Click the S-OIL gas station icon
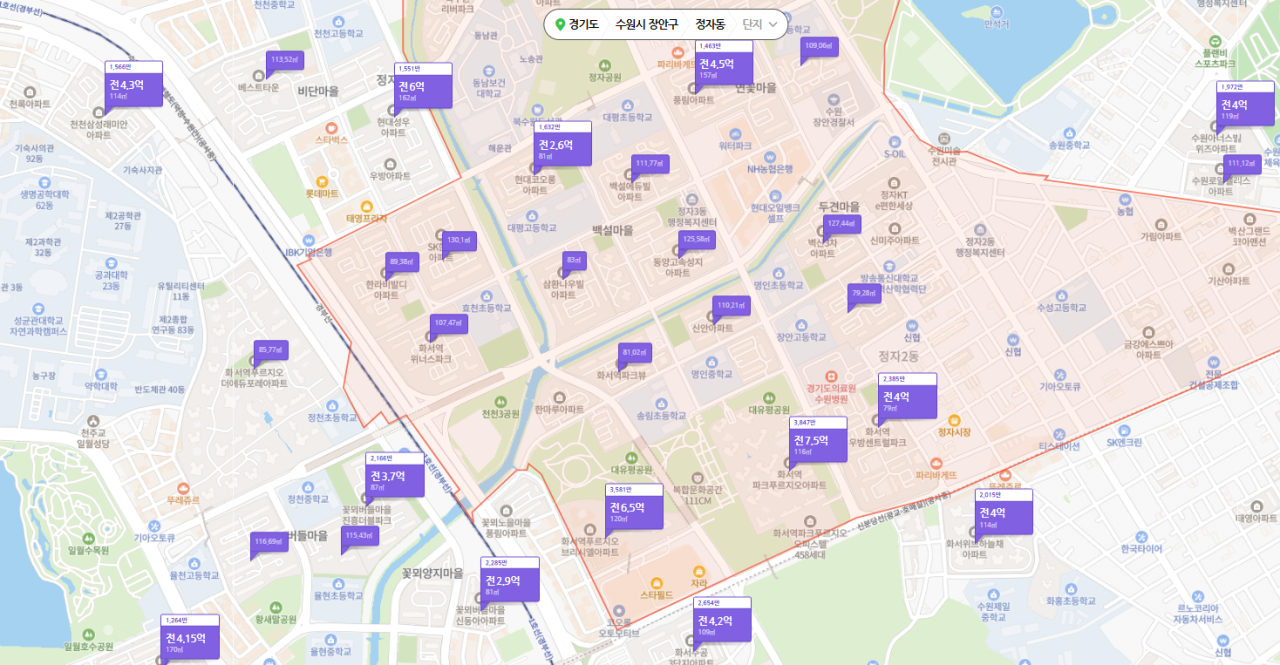The height and width of the screenshot is (665, 1280). coord(895,141)
